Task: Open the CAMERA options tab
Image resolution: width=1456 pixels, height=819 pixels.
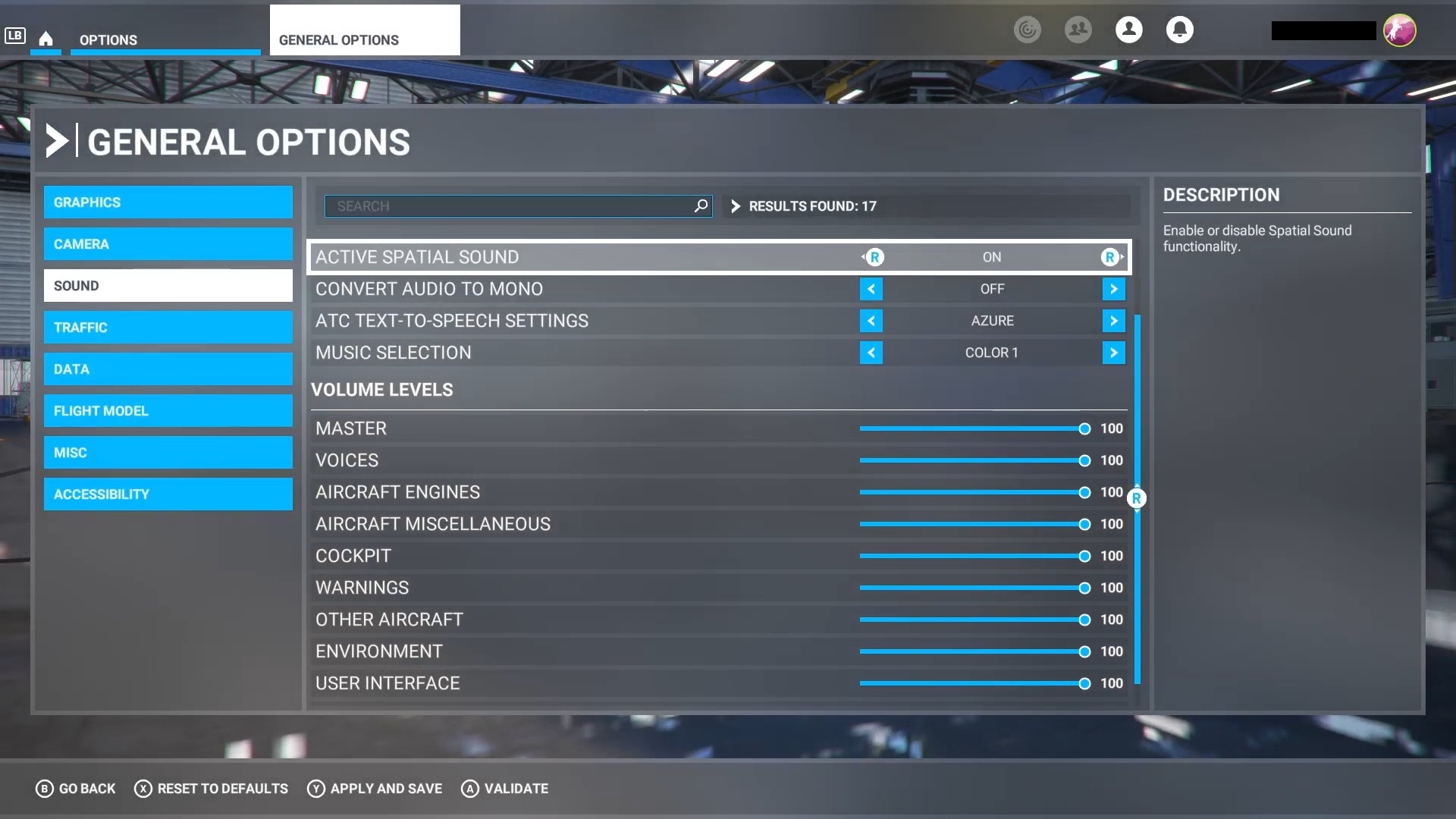Action: (x=168, y=244)
